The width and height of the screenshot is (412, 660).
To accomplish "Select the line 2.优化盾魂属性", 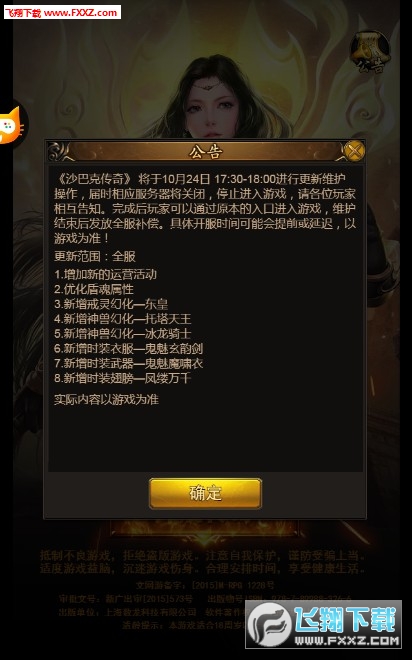I will 94,289.
